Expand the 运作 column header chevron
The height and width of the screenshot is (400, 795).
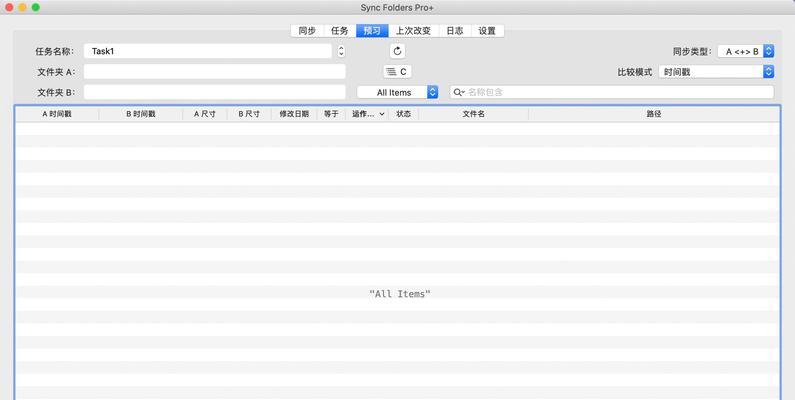pos(382,114)
